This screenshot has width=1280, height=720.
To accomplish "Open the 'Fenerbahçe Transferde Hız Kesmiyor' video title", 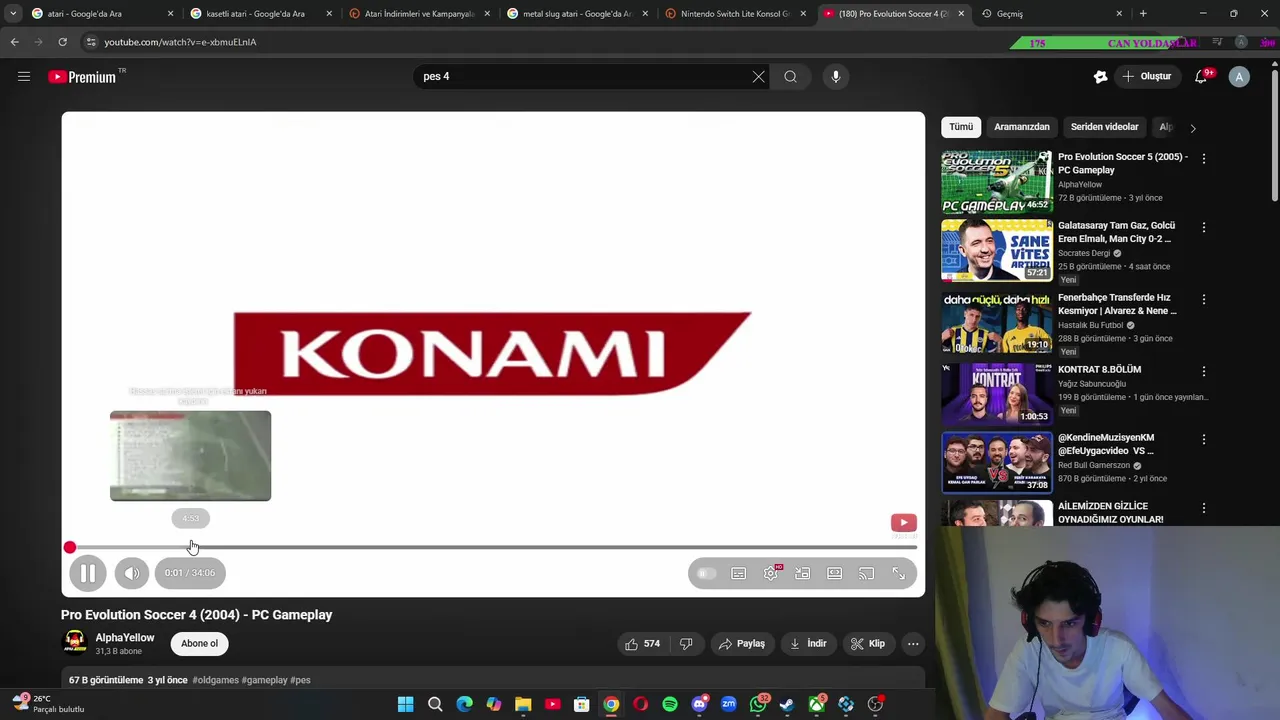I will coord(1117,304).
